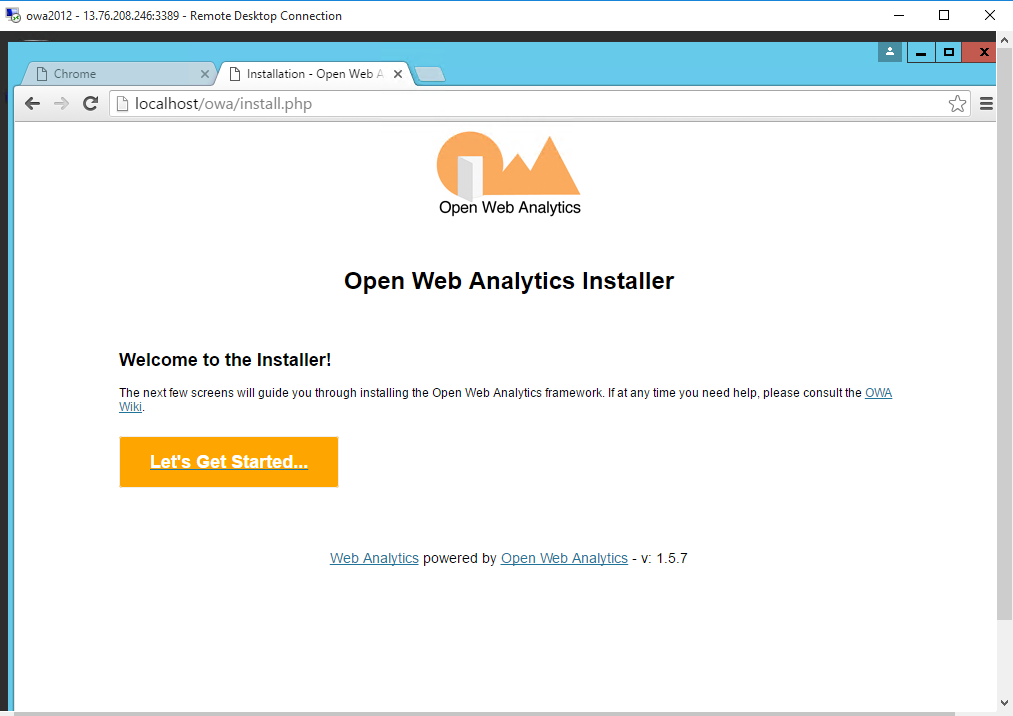Click the user profile icon above the tabs

click(889, 51)
